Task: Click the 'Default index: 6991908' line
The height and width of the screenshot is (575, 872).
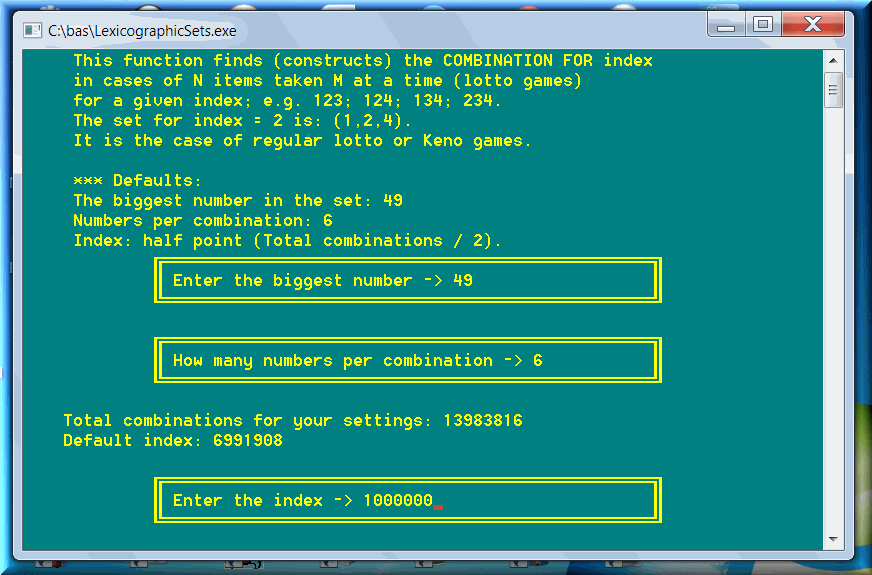Action: point(173,440)
